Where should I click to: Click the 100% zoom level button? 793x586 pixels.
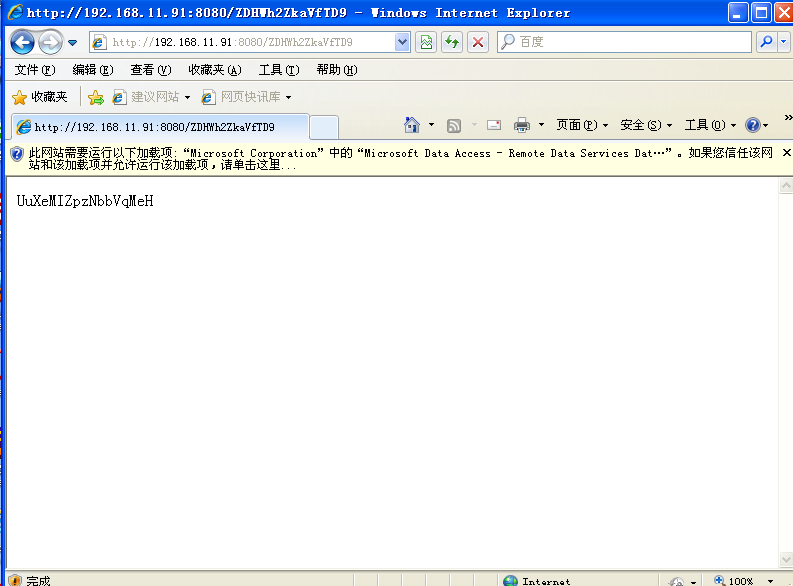click(x=733, y=581)
